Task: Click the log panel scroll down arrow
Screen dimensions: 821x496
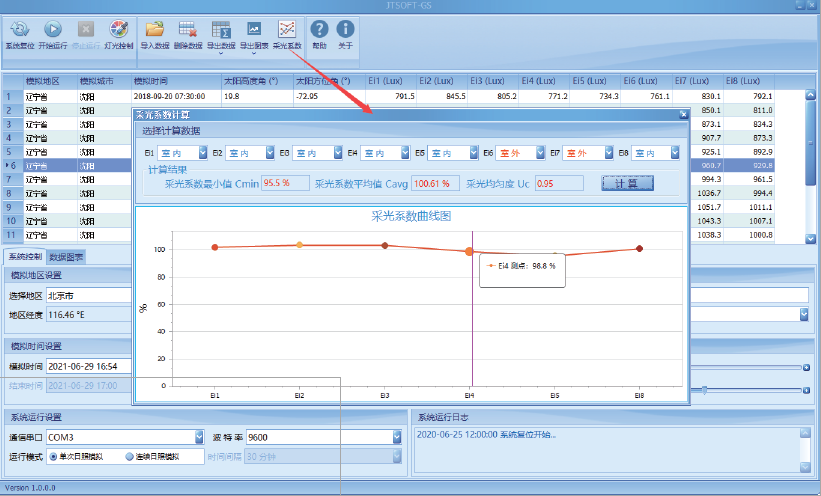Action: [x=805, y=467]
